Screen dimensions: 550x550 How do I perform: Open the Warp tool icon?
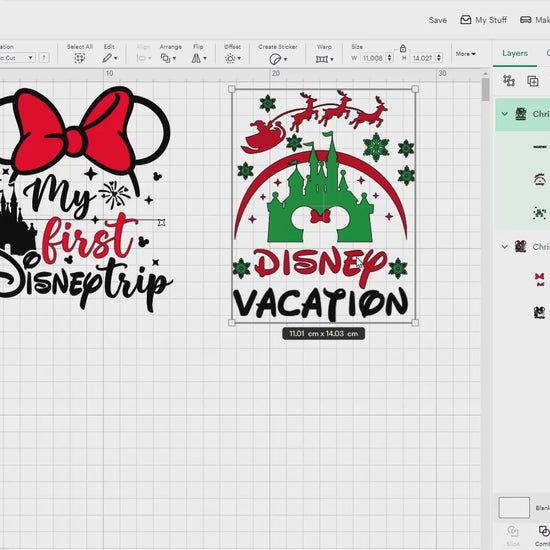tap(322, 59)
